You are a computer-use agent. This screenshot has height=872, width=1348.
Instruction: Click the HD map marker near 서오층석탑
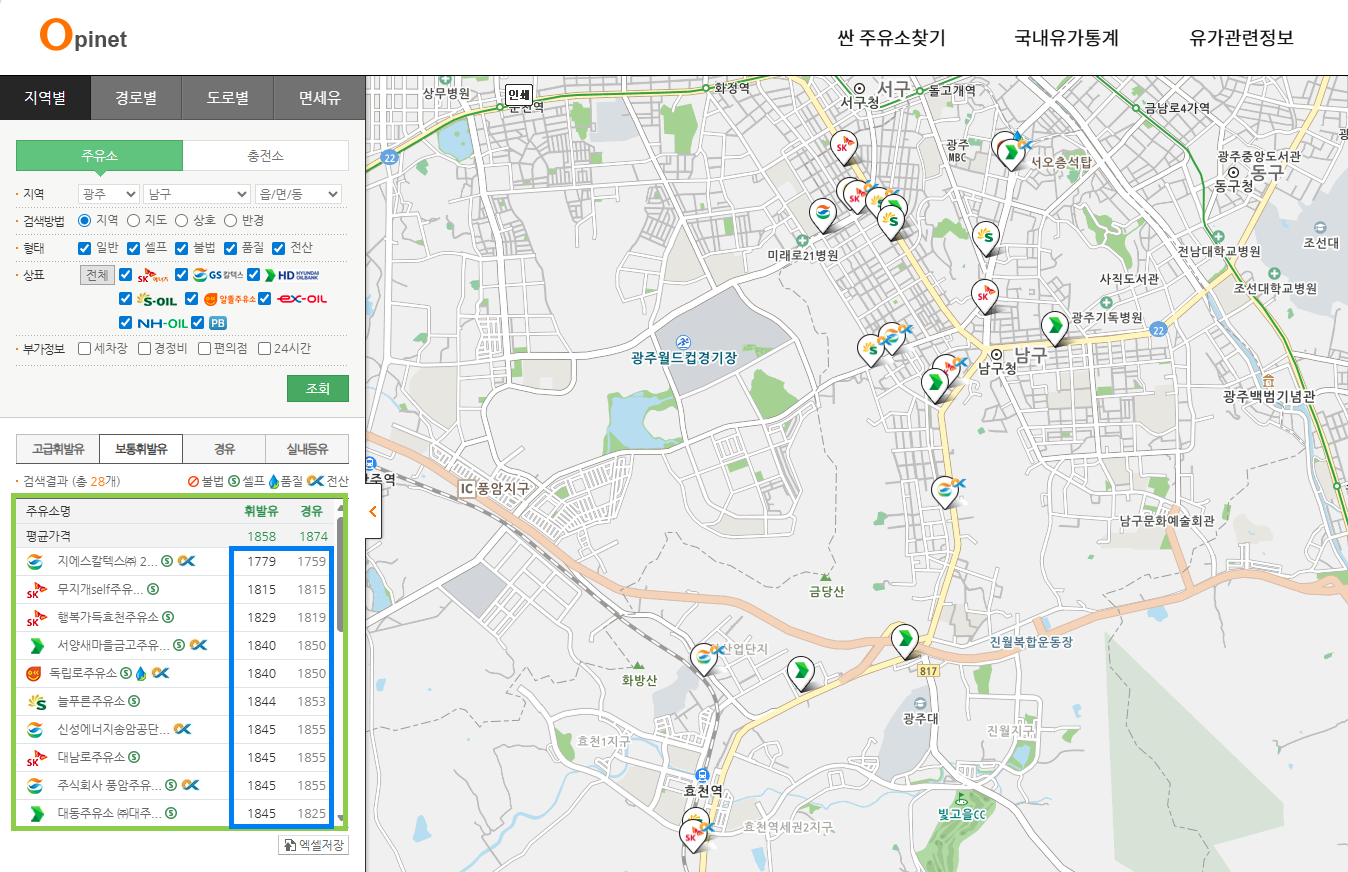coord(1012,152)
